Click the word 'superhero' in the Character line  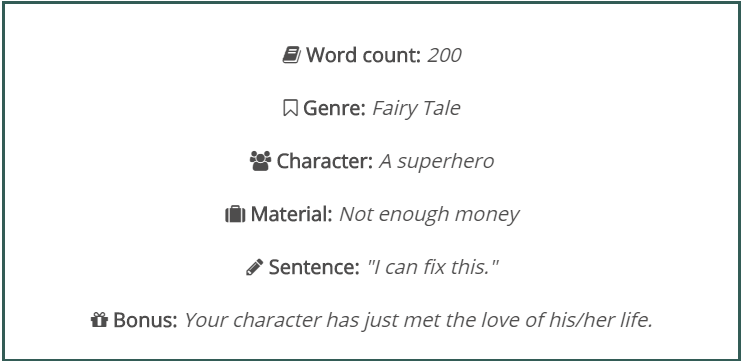(x=445, y=162)
